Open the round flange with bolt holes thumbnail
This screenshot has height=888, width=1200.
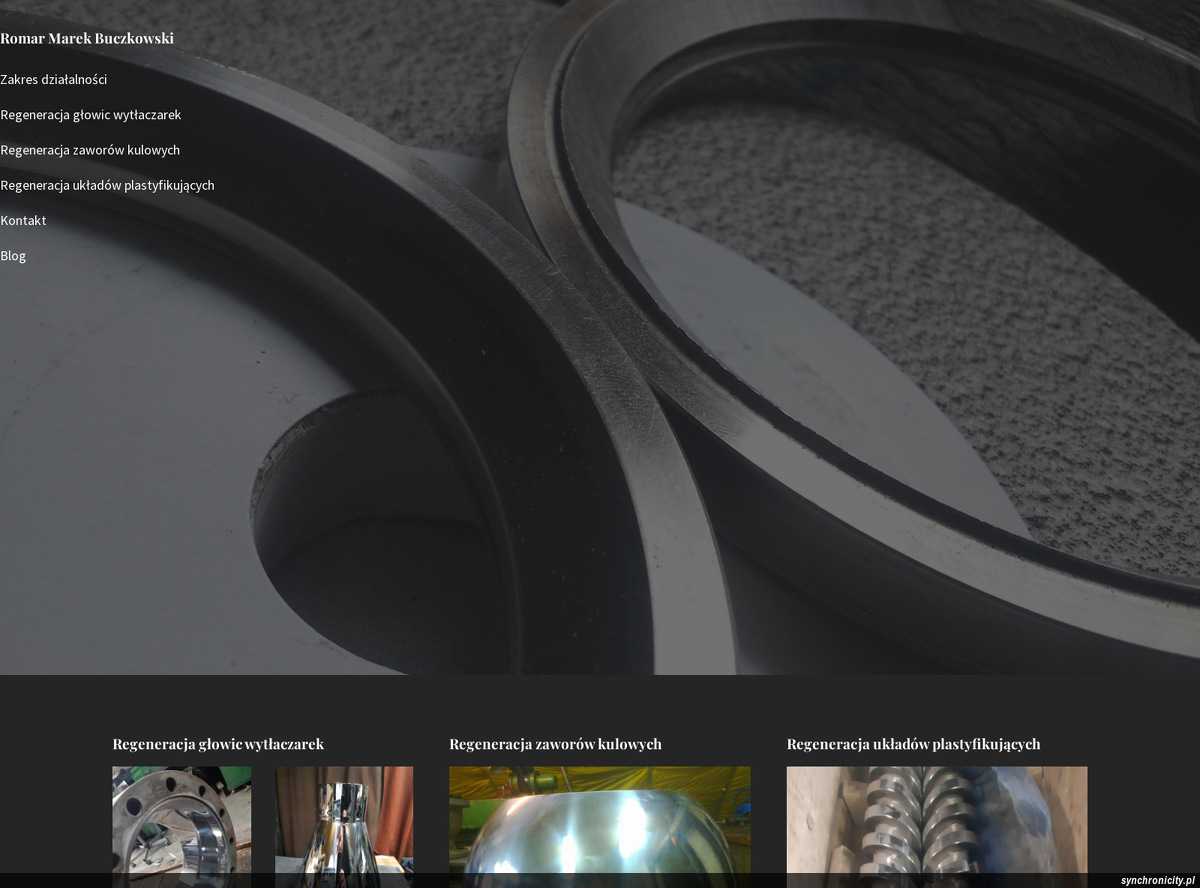click(181, 820)
